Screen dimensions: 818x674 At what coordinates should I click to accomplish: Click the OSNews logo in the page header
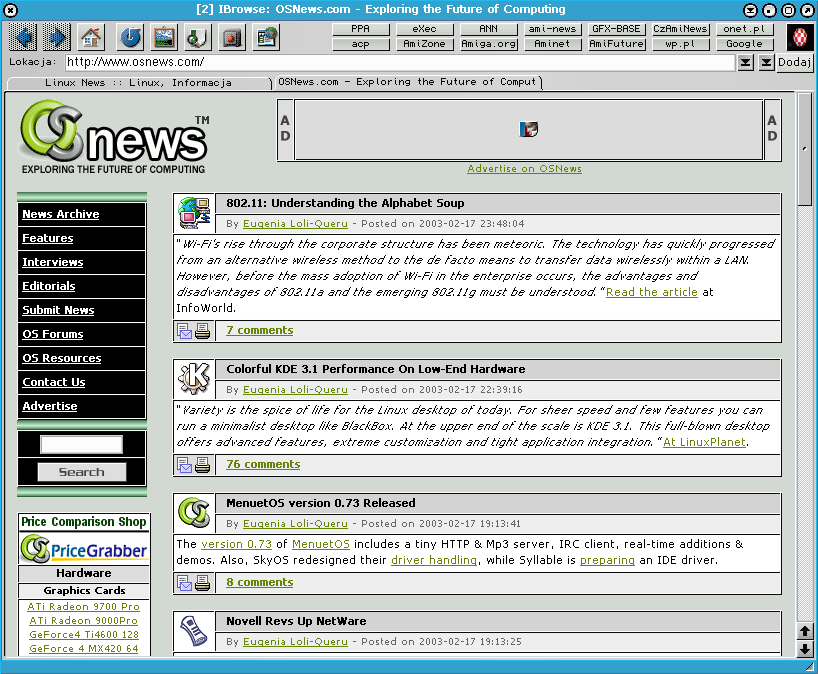[114, 137]
